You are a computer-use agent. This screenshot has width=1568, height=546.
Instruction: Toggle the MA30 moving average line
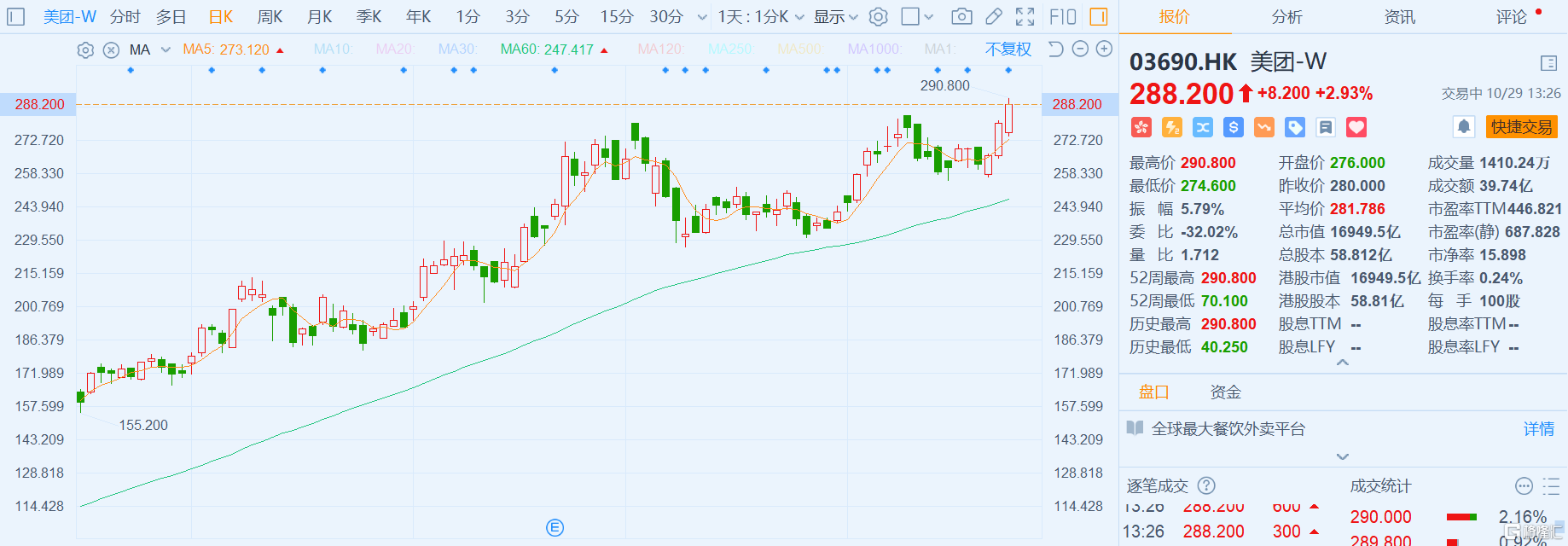click(x=457, y=49)
